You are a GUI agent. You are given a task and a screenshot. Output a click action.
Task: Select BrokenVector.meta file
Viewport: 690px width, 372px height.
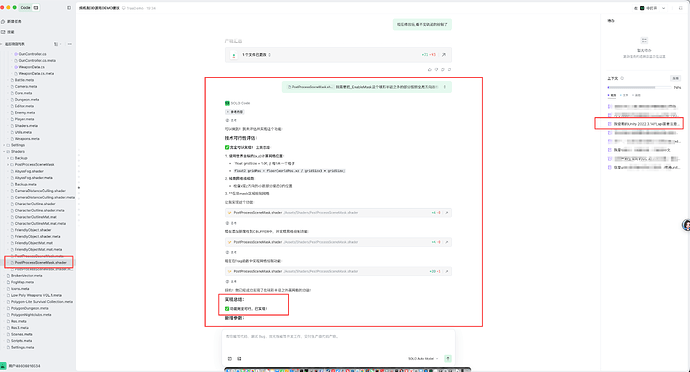coord(26,276)
